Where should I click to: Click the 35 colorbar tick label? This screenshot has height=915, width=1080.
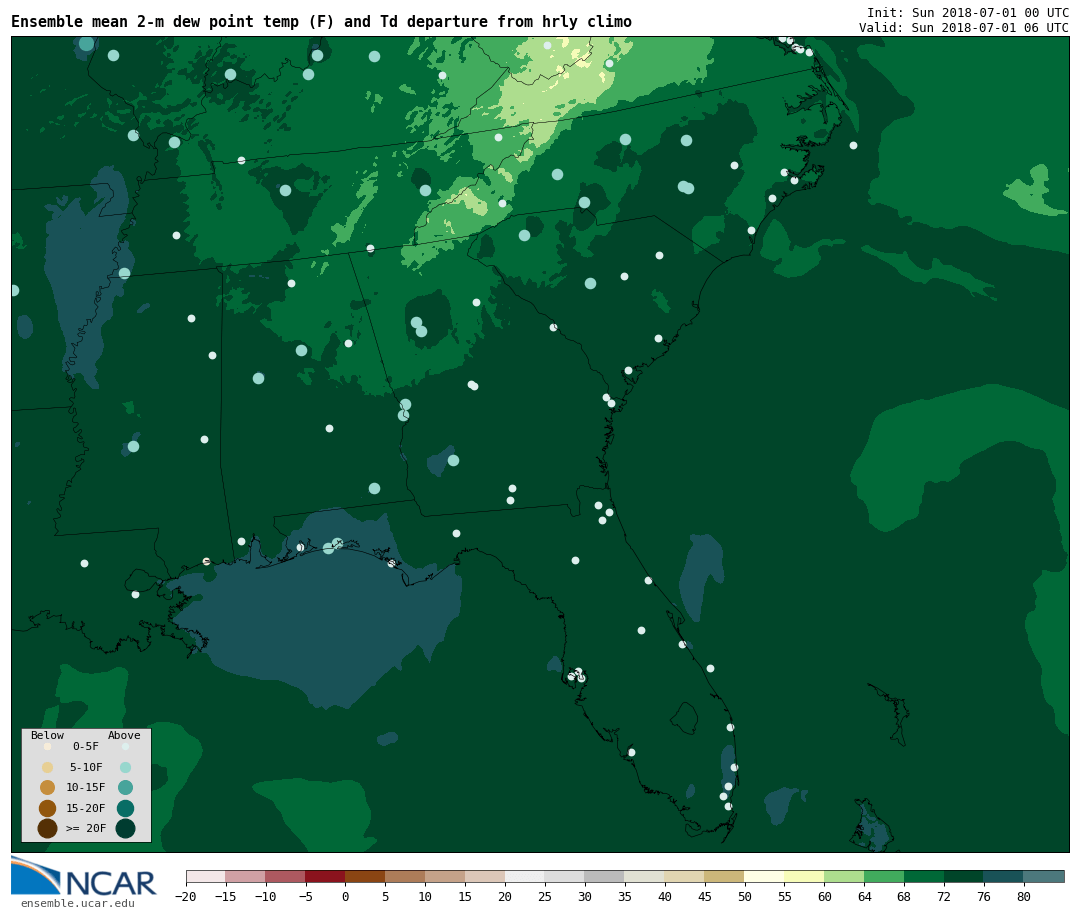[x=625, y=896]
